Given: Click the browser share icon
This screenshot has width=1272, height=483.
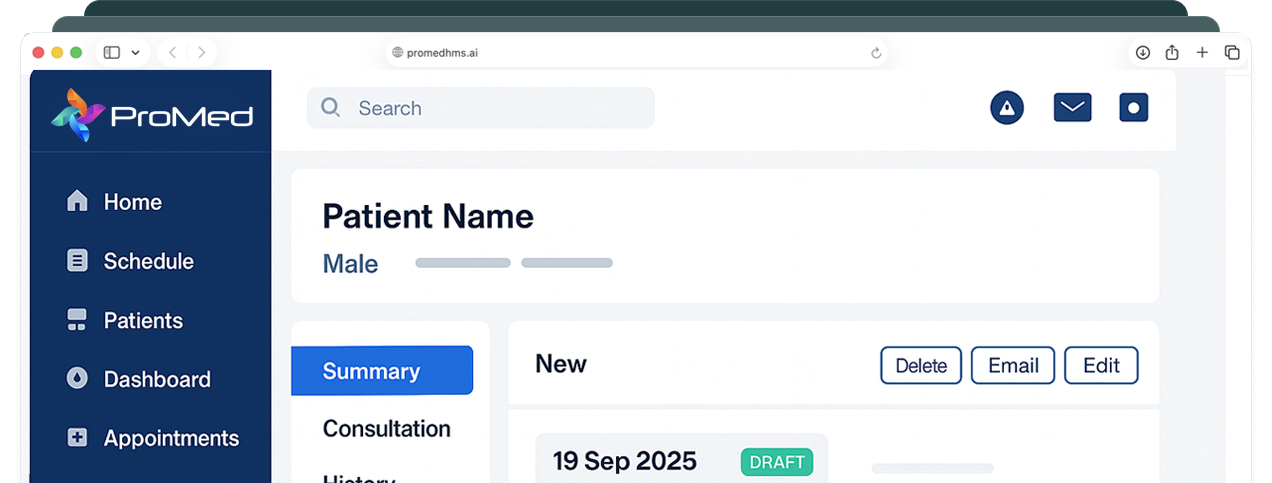Looking at the screenshot, I should [1172, 53].
